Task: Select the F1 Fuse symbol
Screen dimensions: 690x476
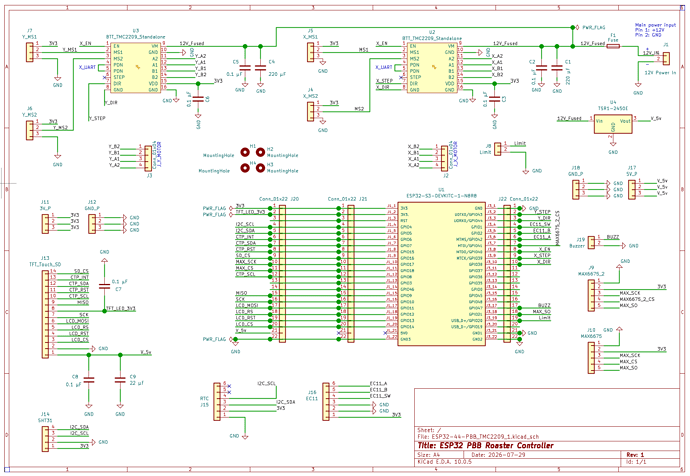Action: (x=613, y=45)
